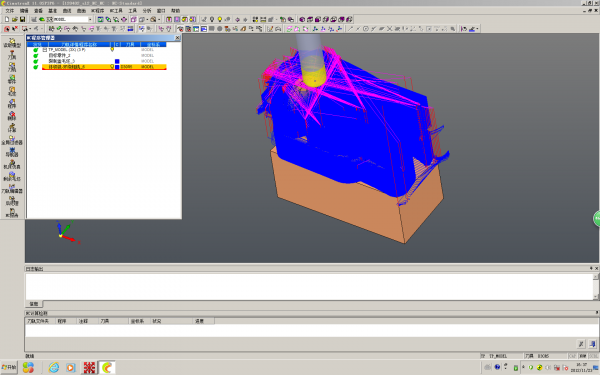This screenshot has width=600, height=375.
Task: Click the 读取模型 load model sidebar icon
Action: [x=12, y=42]
